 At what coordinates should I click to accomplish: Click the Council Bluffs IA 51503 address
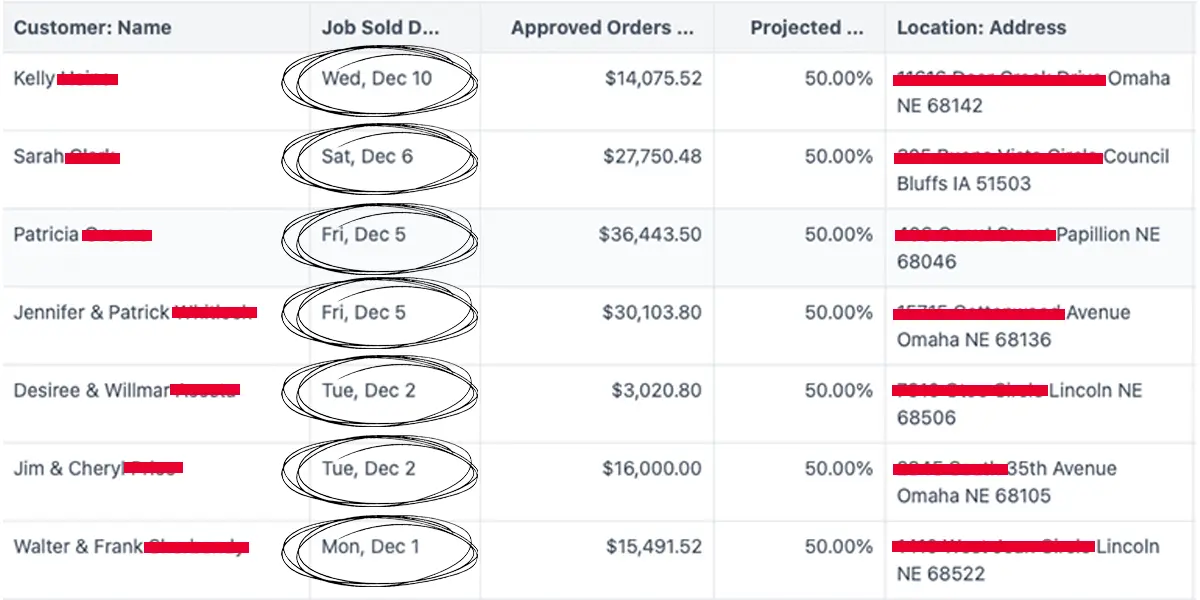point(1031,170)
